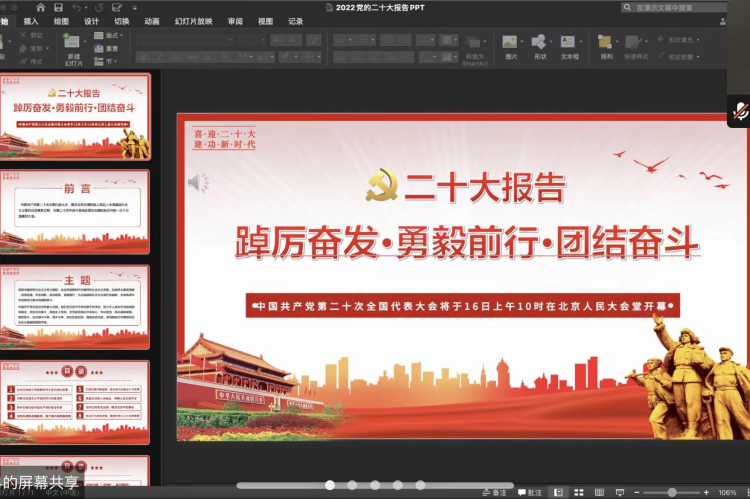Click the share/person icon near the ribbon

pyautogui.click(x=723, y=22)
